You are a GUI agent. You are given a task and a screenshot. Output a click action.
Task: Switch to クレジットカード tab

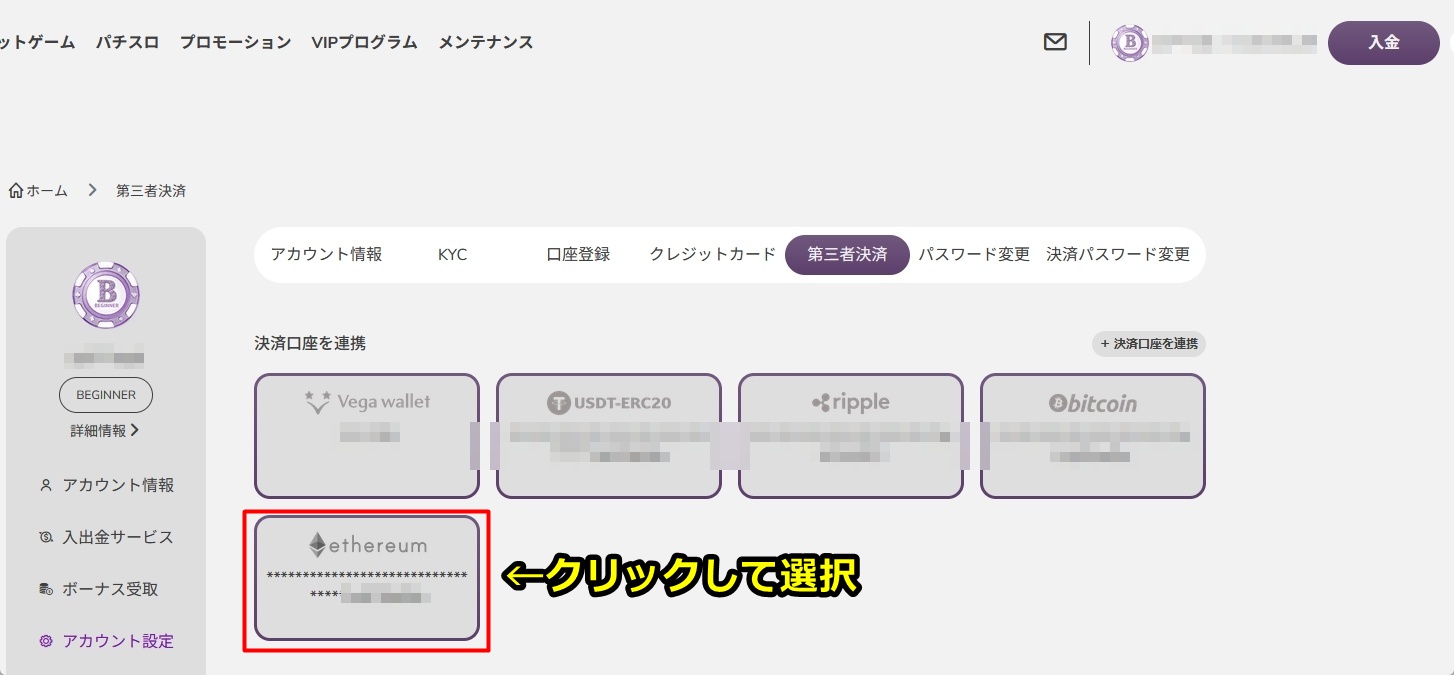712,254
